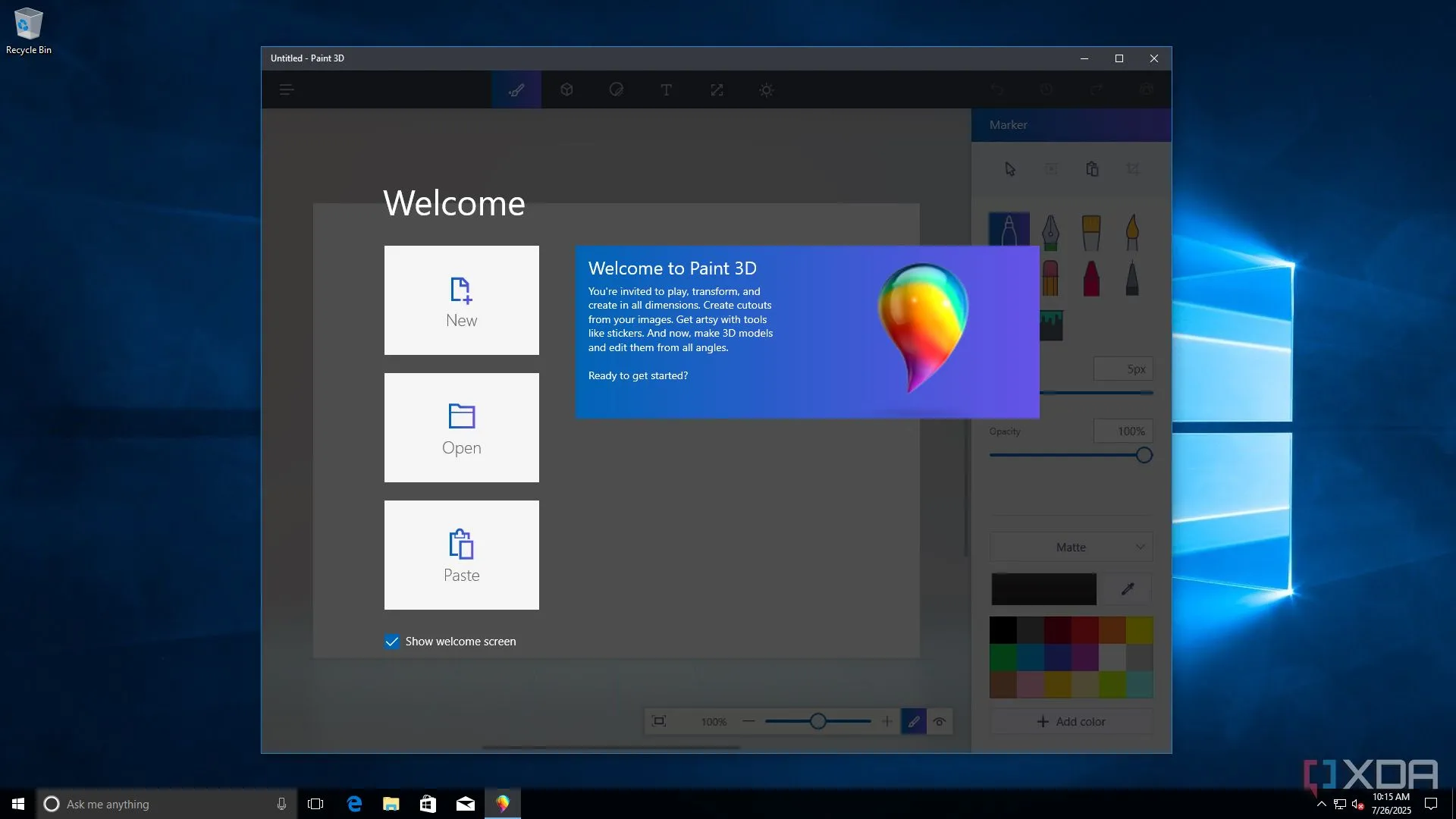Select the red Crayon tool
This screenshot has height=819, width=1456.
[1091, 278]
